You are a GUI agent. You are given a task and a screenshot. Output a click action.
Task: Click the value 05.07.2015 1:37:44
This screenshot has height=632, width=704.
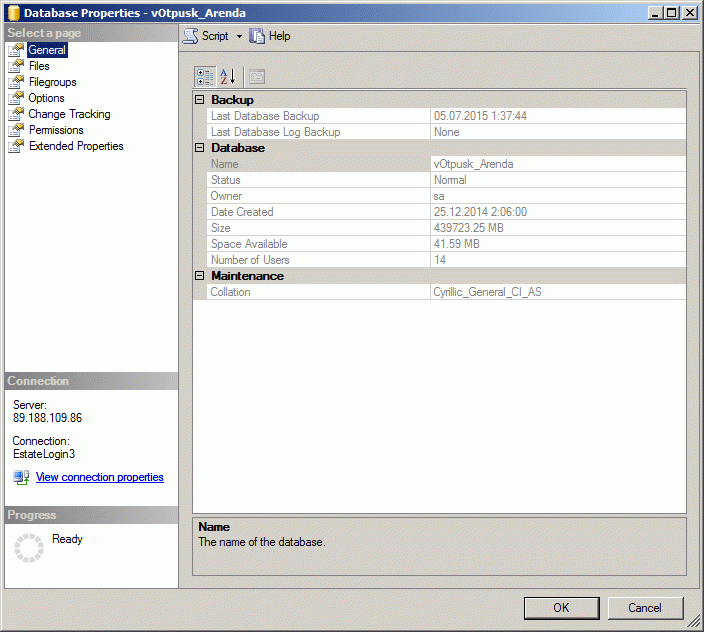pos(480,116)
